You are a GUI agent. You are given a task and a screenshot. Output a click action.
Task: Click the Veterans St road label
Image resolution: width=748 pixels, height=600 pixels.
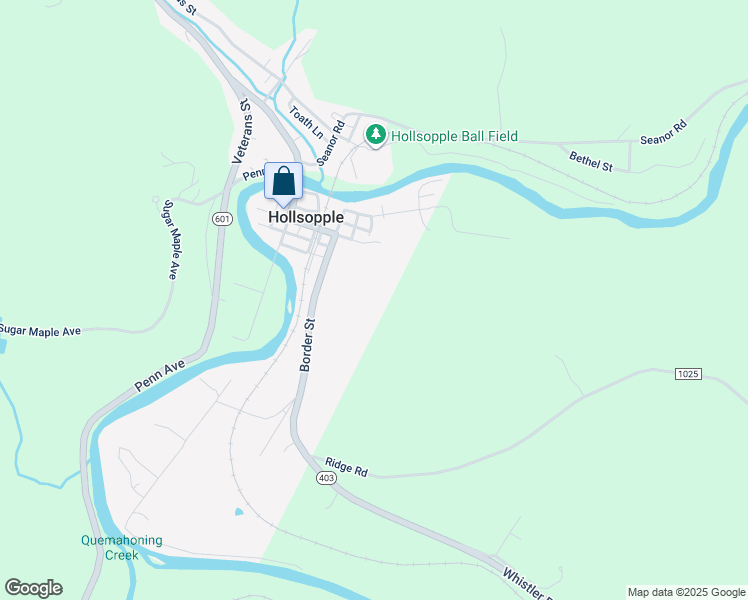[243, 131]
